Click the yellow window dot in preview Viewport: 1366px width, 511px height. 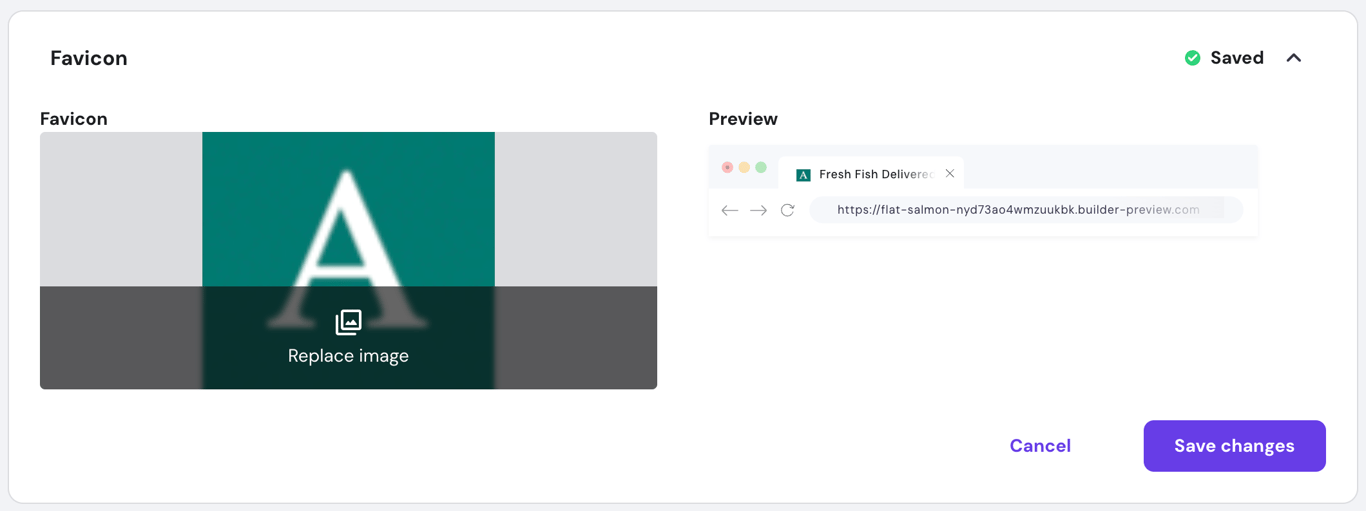744,167
